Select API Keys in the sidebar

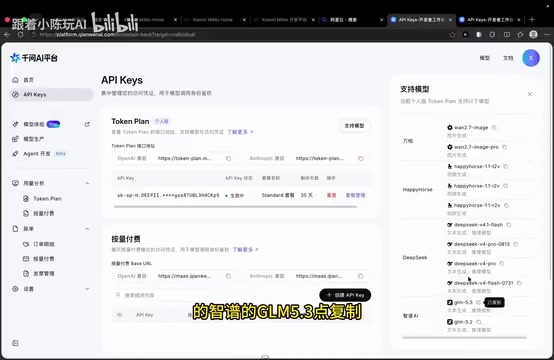(52, 94)
